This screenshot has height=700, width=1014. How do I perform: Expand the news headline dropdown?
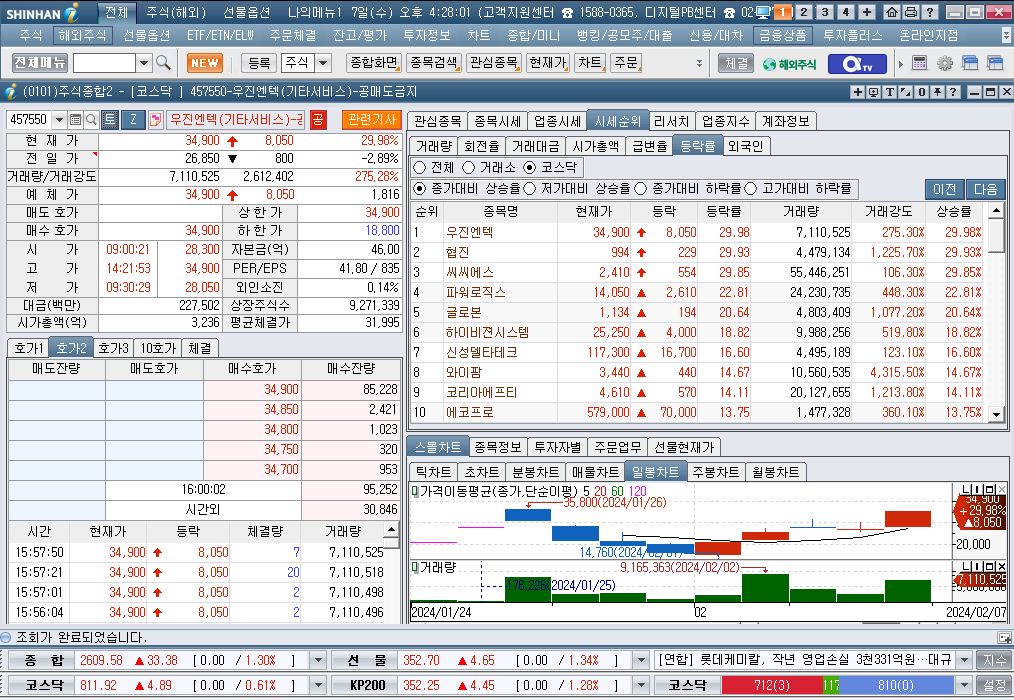point(964,661)
